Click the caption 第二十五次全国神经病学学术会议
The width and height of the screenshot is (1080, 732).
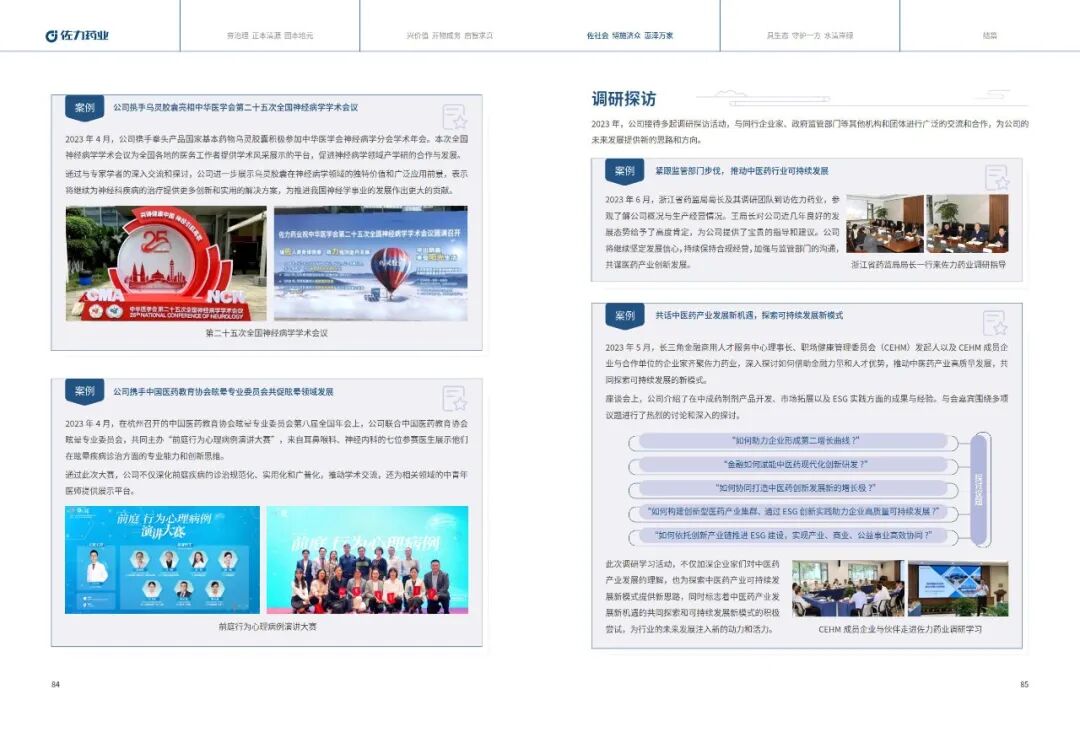[267, 333]
